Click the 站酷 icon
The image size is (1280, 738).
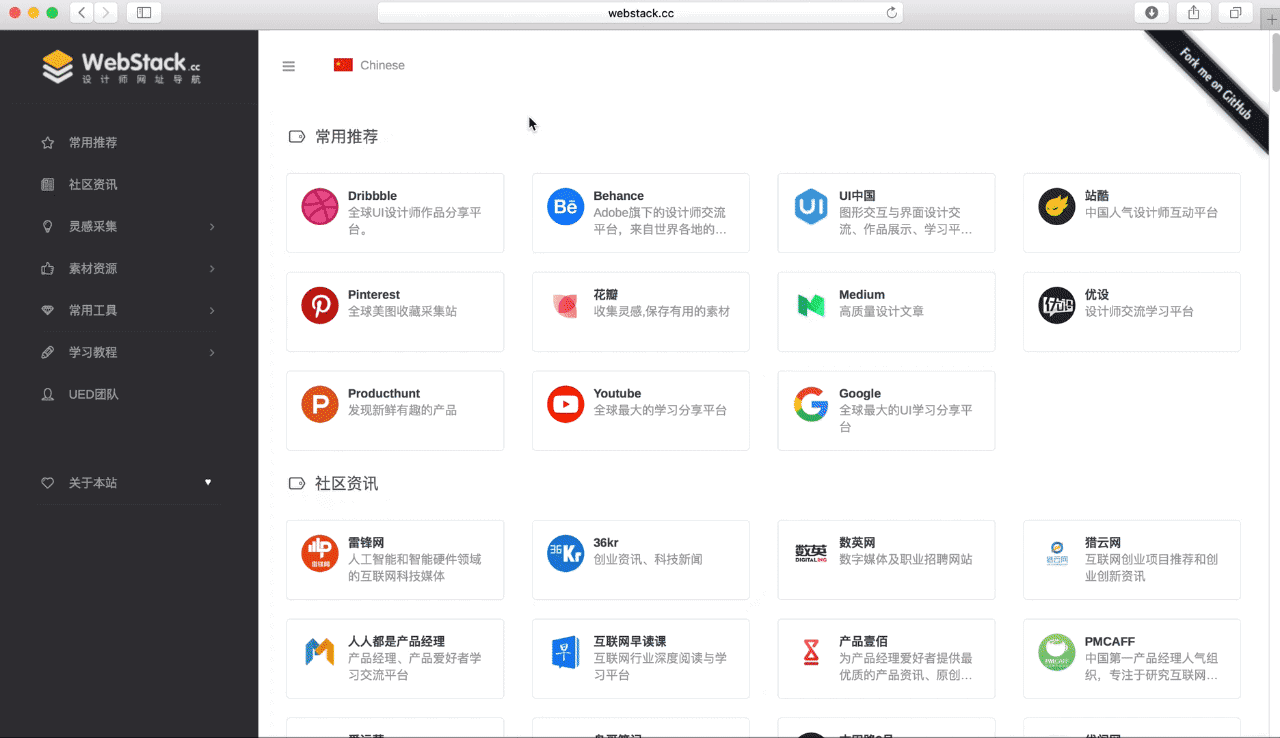[x=1056, y=206]
